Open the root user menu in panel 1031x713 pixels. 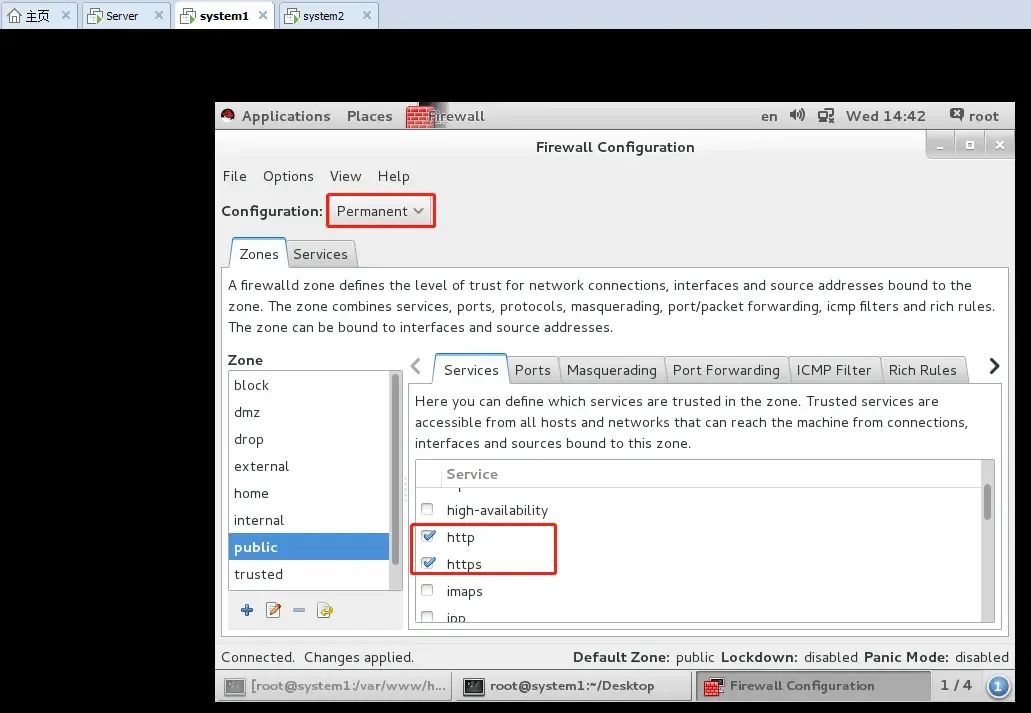pos(974,116)
